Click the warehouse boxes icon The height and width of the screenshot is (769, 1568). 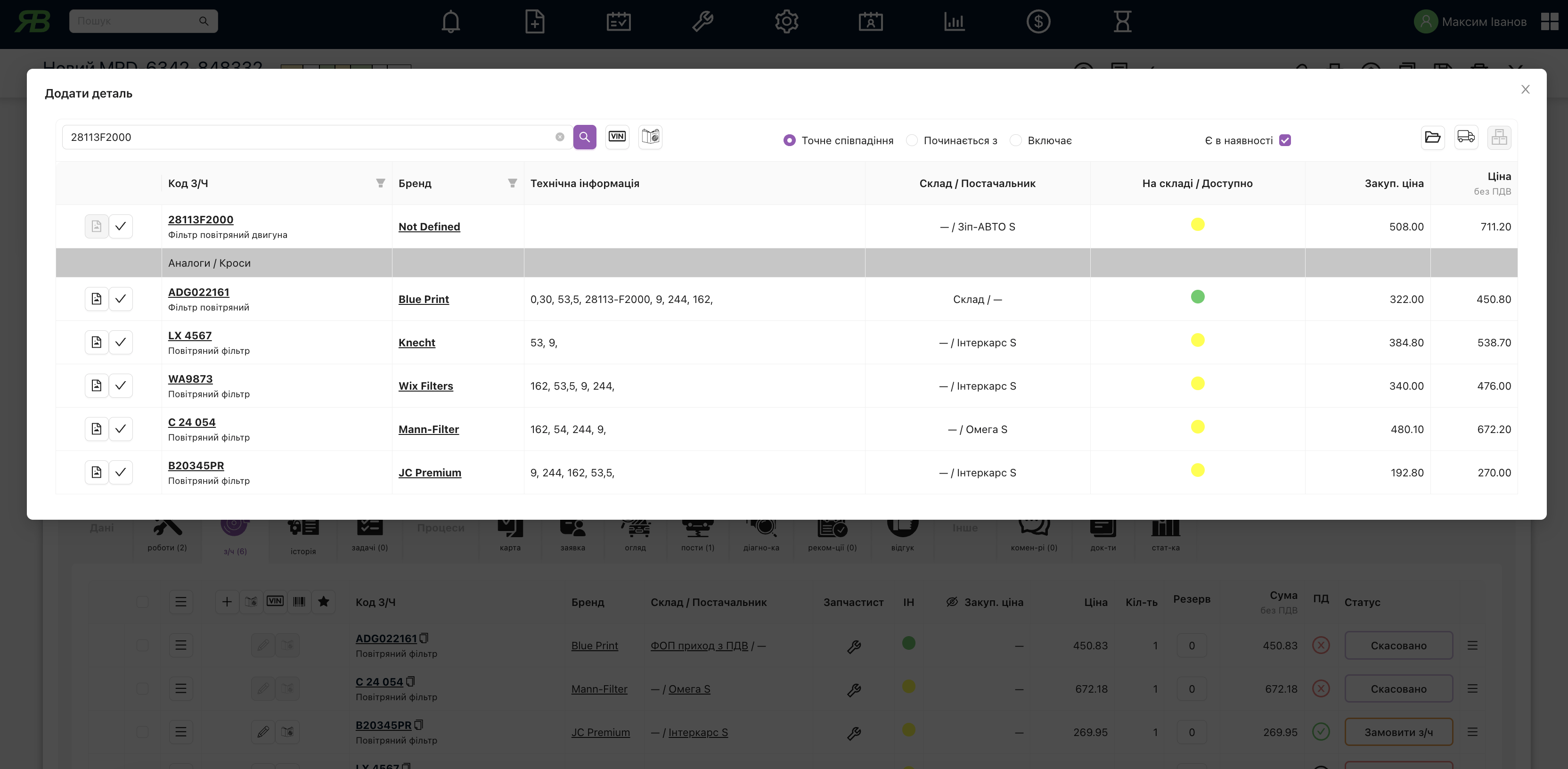(1499, 137)
